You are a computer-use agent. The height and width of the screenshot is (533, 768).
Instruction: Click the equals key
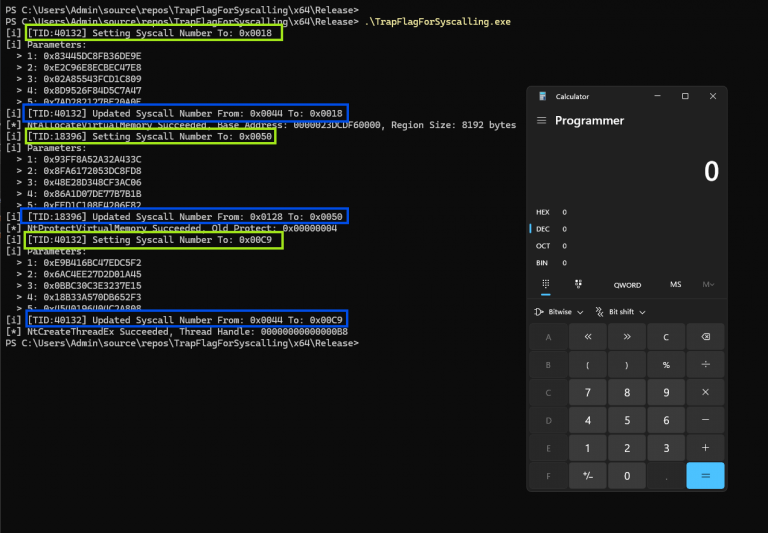click(x=705, y=476)
